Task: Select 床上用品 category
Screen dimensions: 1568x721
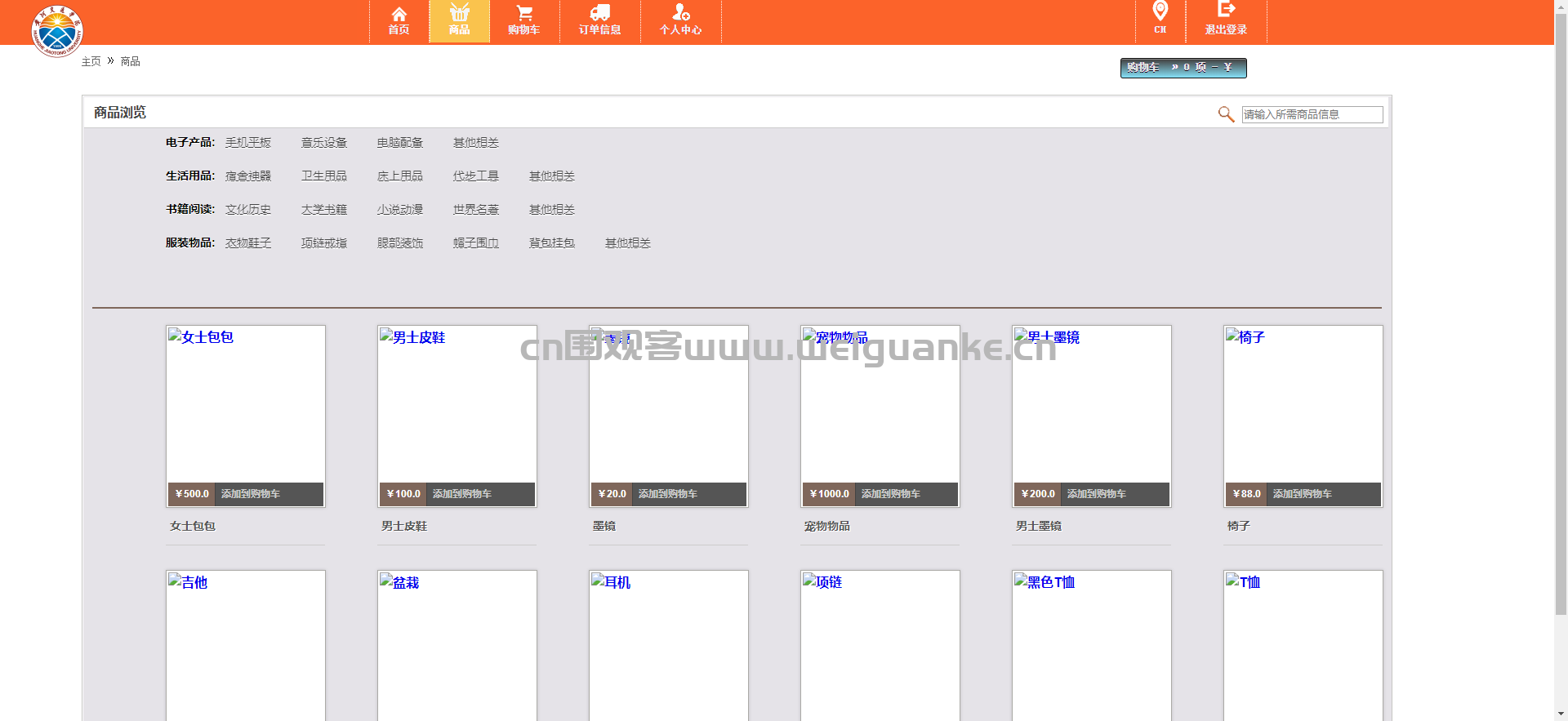Action: (x=400, y=176)
